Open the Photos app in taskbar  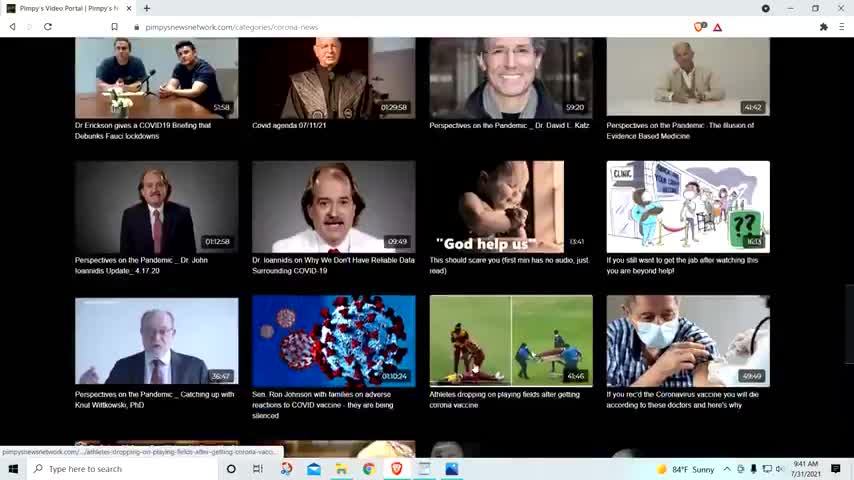coord(452,469)
